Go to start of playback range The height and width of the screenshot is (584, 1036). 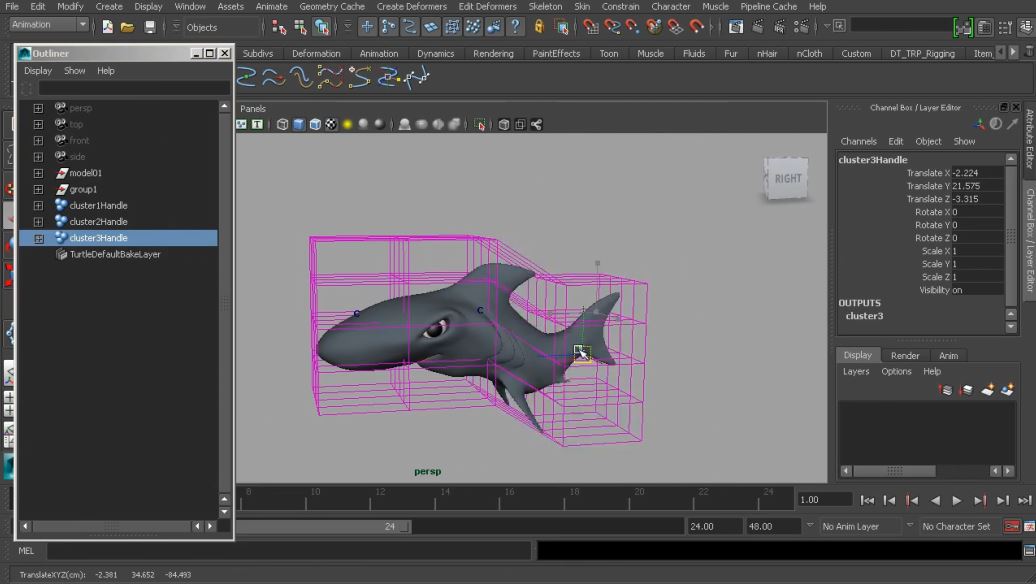[867, 501]
